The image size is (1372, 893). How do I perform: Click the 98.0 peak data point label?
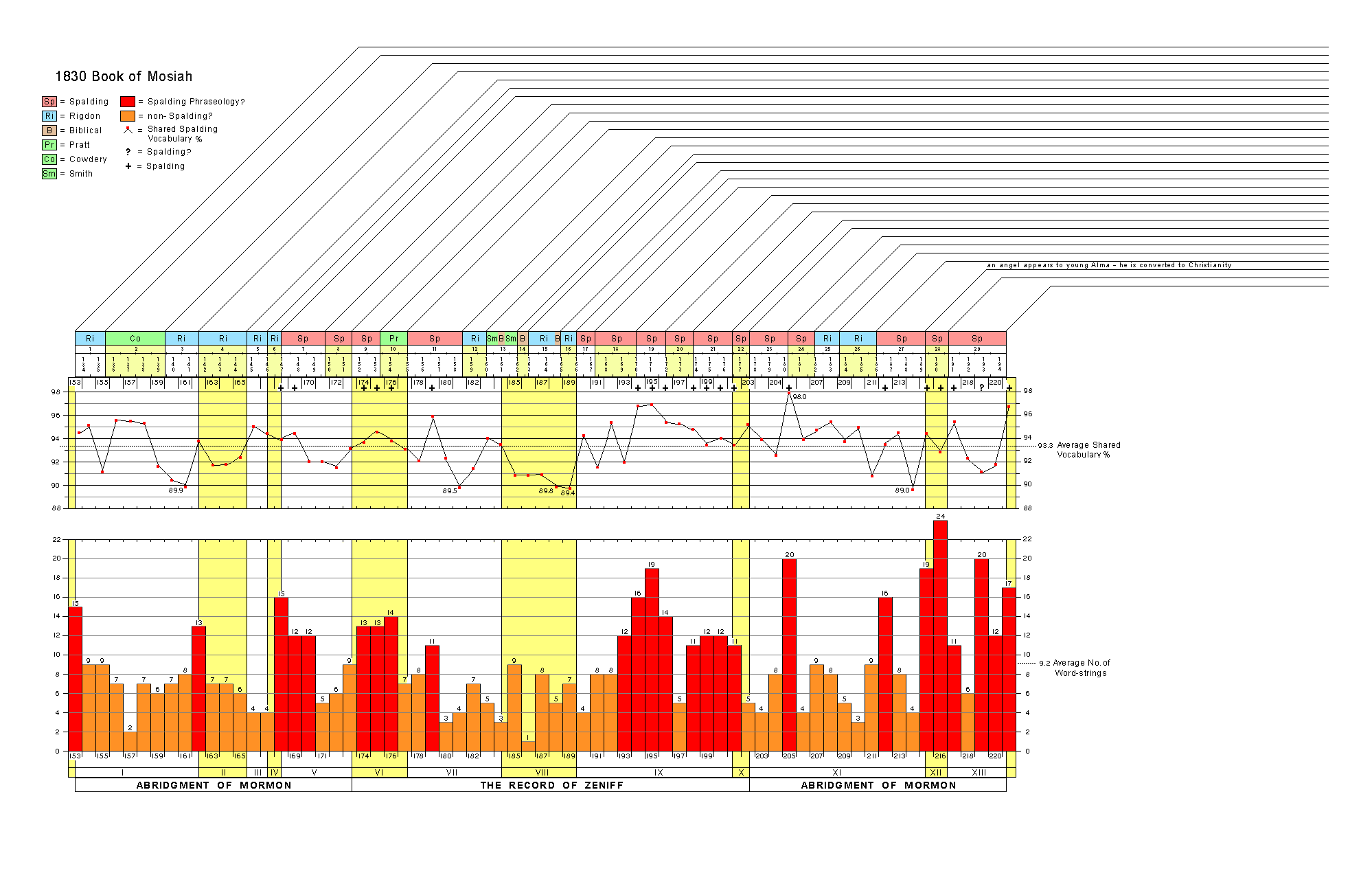click(x=799, y=397)
